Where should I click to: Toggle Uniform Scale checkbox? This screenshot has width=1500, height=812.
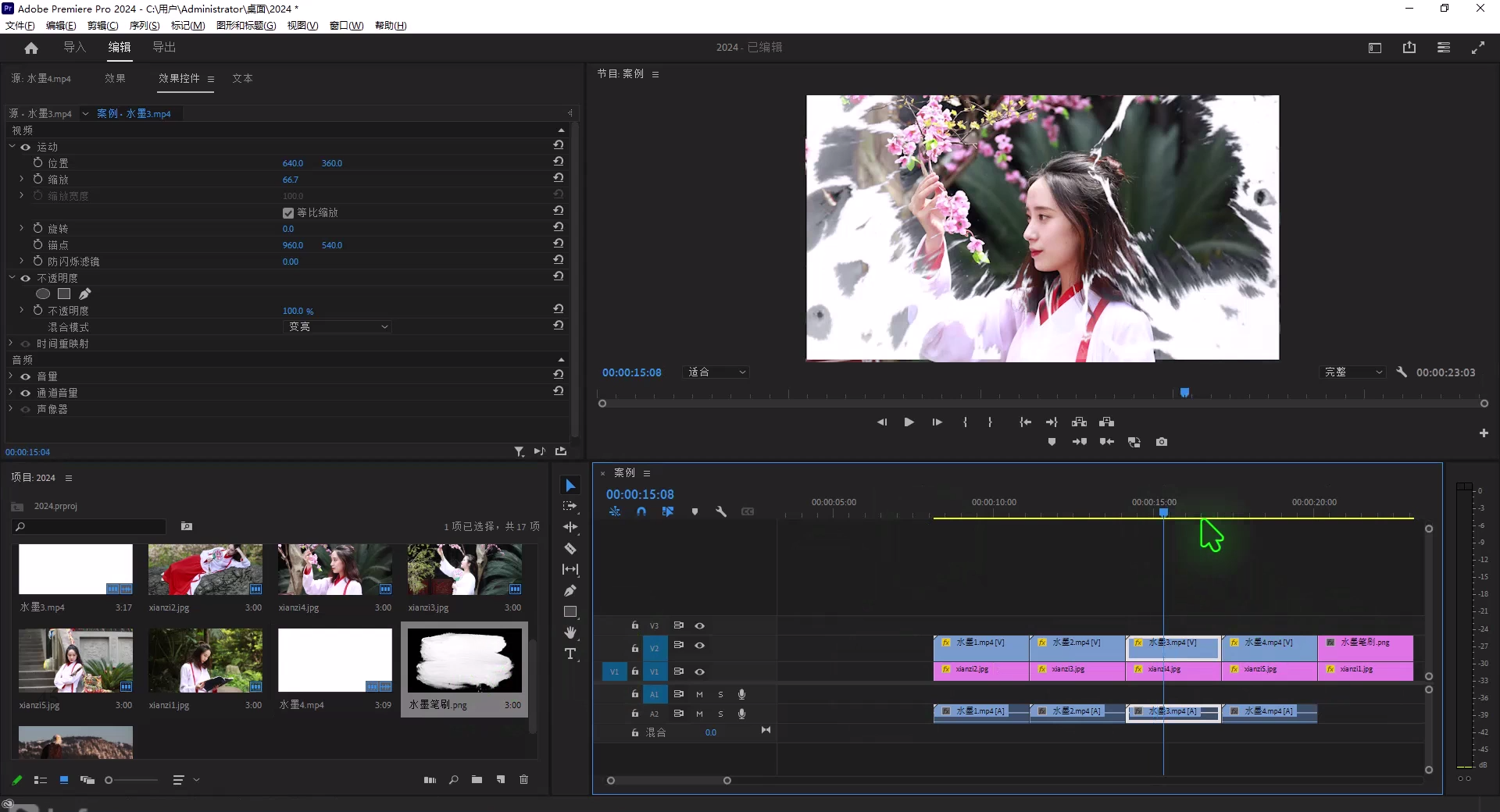click(288, 212)
